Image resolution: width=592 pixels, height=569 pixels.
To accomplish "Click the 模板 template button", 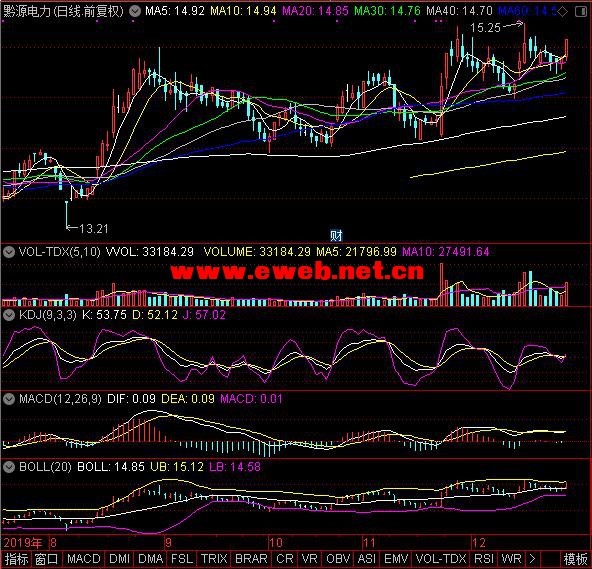I will [575, 559].
